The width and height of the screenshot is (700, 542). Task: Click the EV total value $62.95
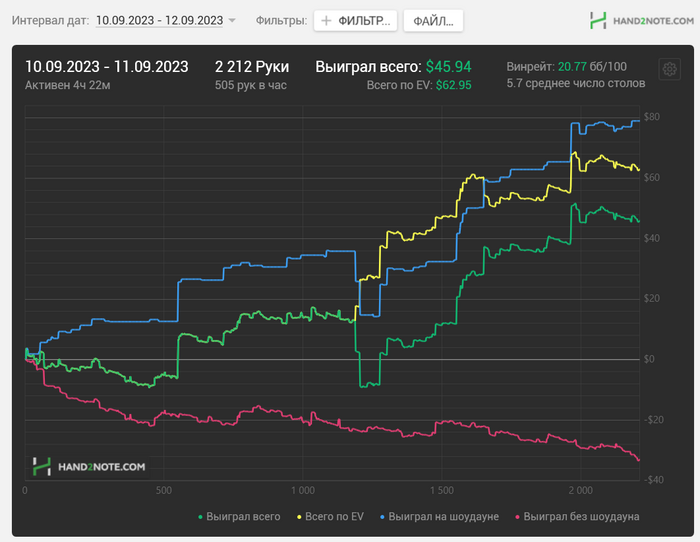click(x=454, y=85)
